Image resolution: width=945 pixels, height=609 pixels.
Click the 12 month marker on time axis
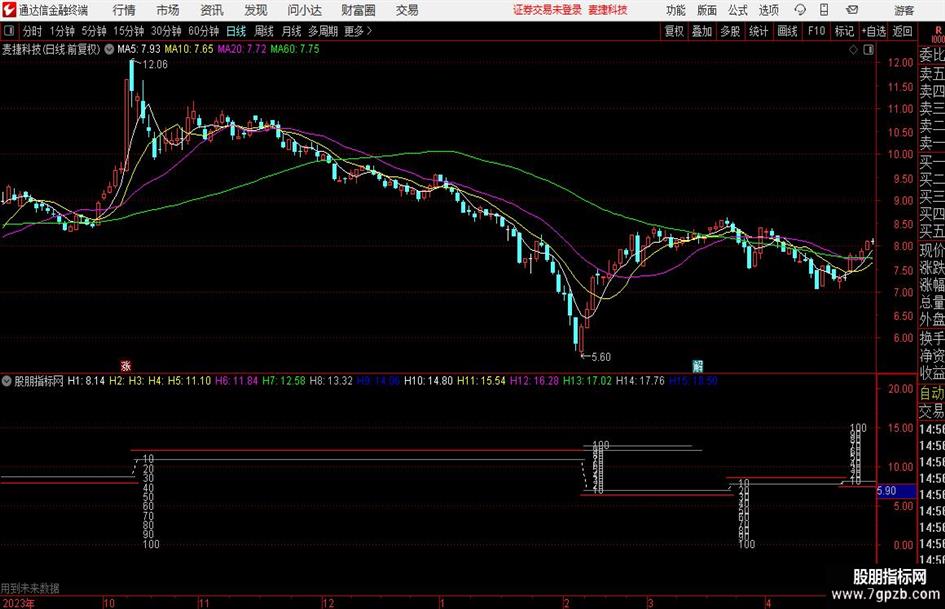tap(328, 603)
